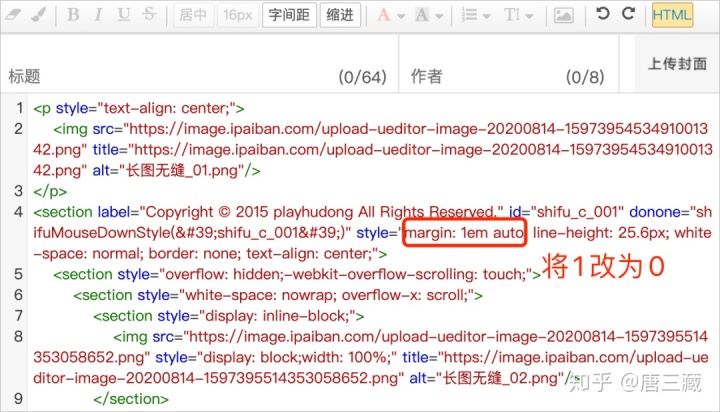Screen dimensions: 720x412
Task: Expand the TI text style arrow
Action: click(529, 17)
